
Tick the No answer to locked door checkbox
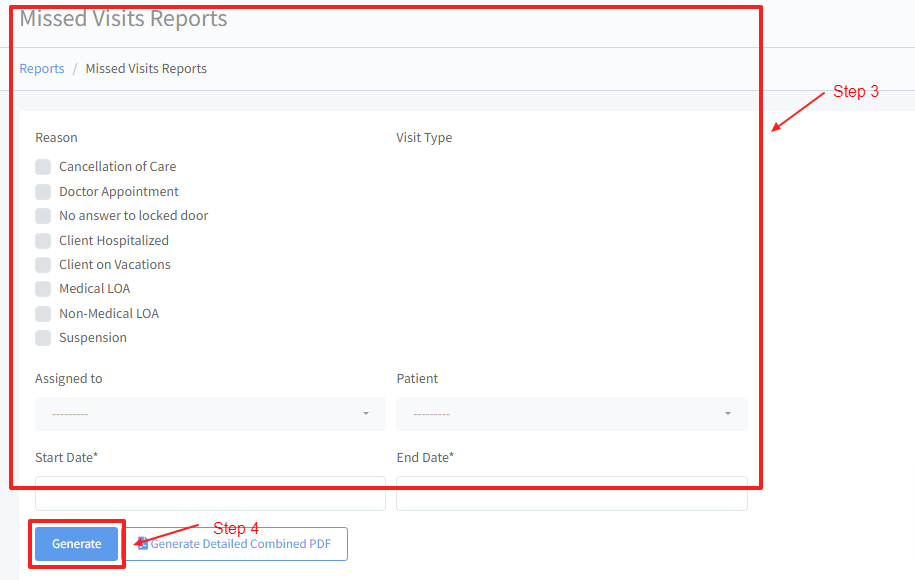43,216
